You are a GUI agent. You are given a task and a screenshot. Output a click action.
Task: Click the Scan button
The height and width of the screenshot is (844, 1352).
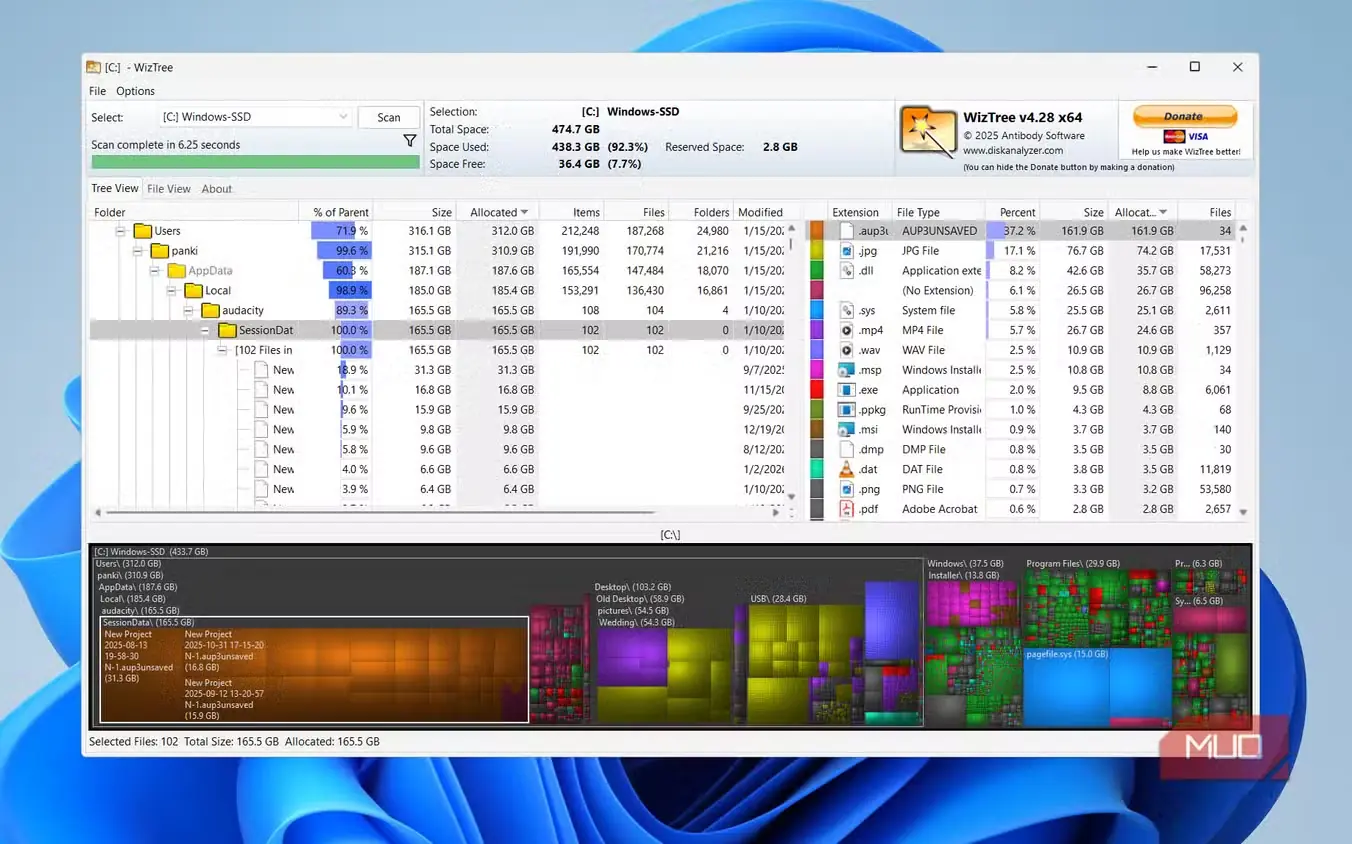click(389, 117)
